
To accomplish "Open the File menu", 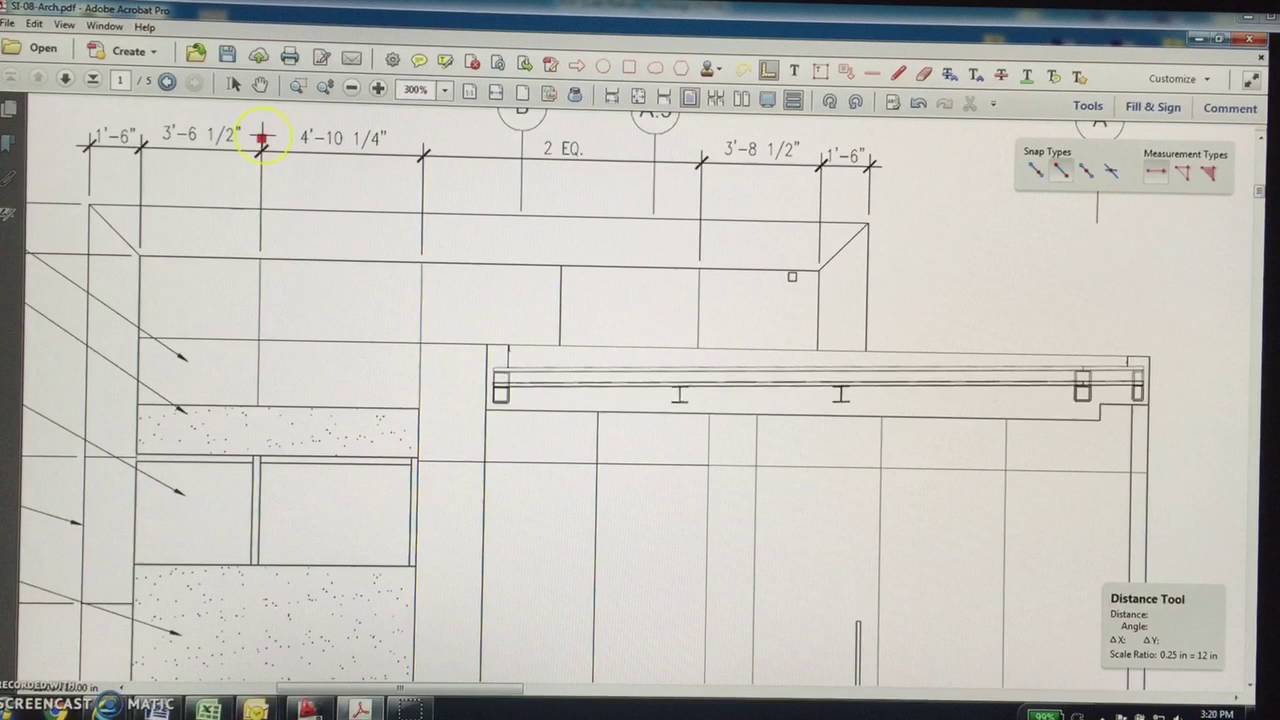I will pos(7,22).
